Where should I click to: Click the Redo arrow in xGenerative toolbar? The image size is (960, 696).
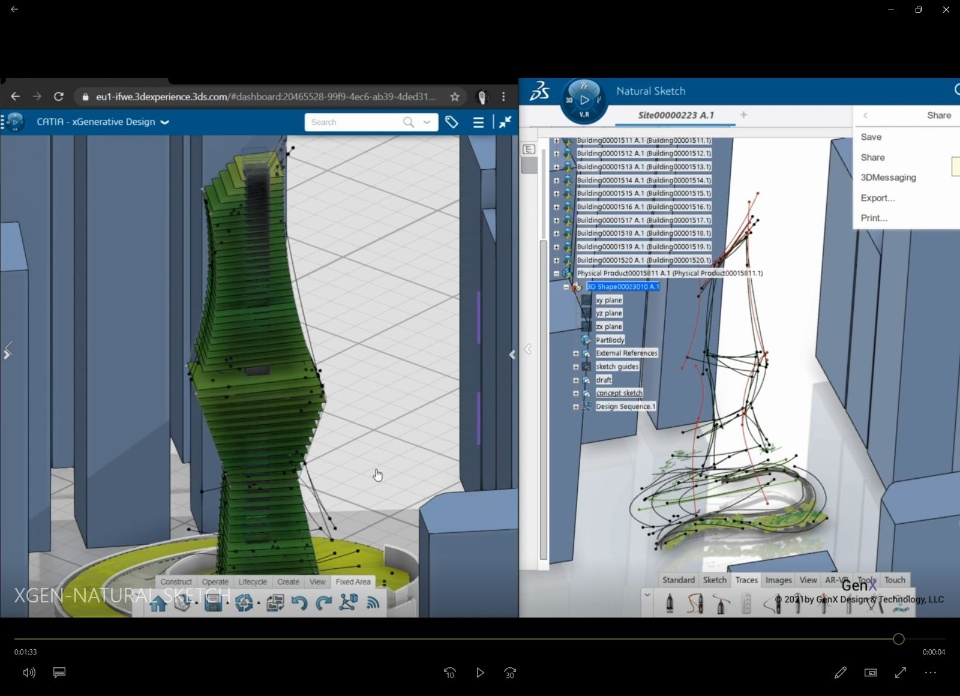click(323, 603)
